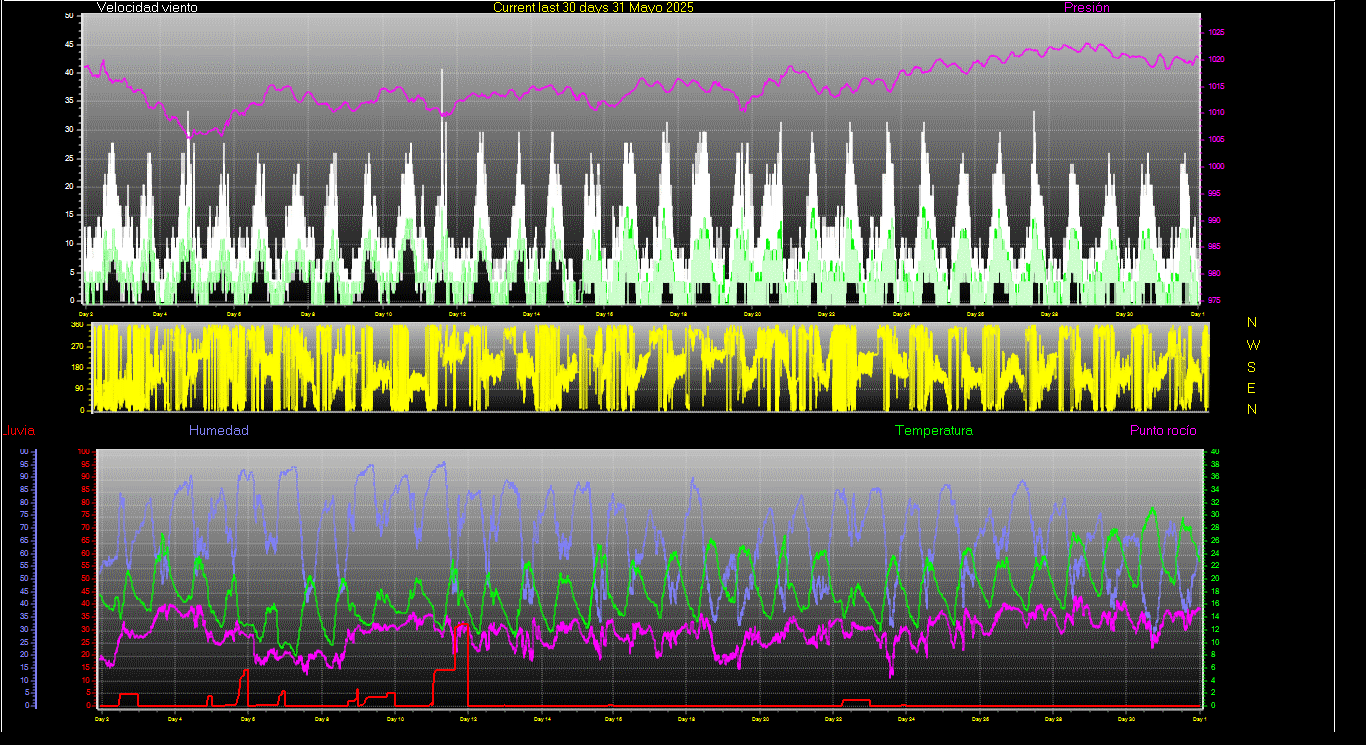Click the 'E' compass direction letter
The width and height of the screenshot is (1366, 745).
[x=1252, y=388]
